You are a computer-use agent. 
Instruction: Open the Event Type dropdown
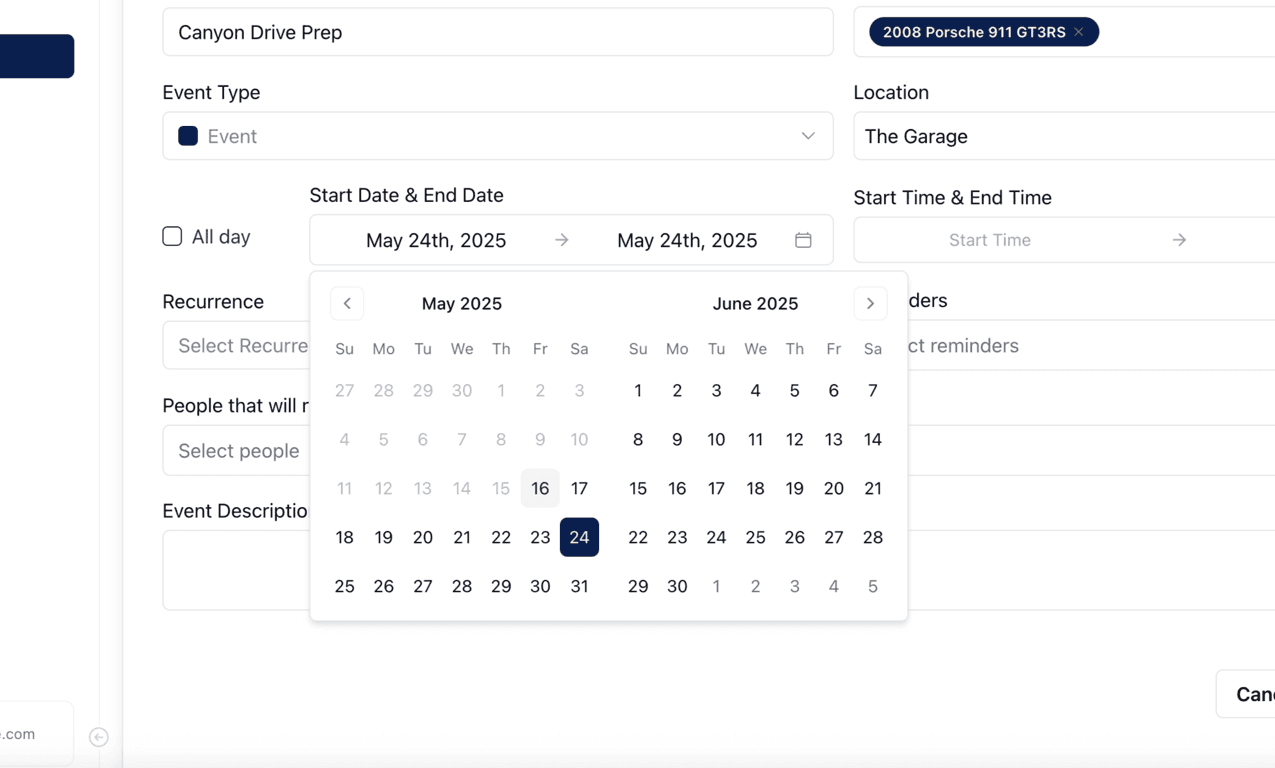pos(498,136)
